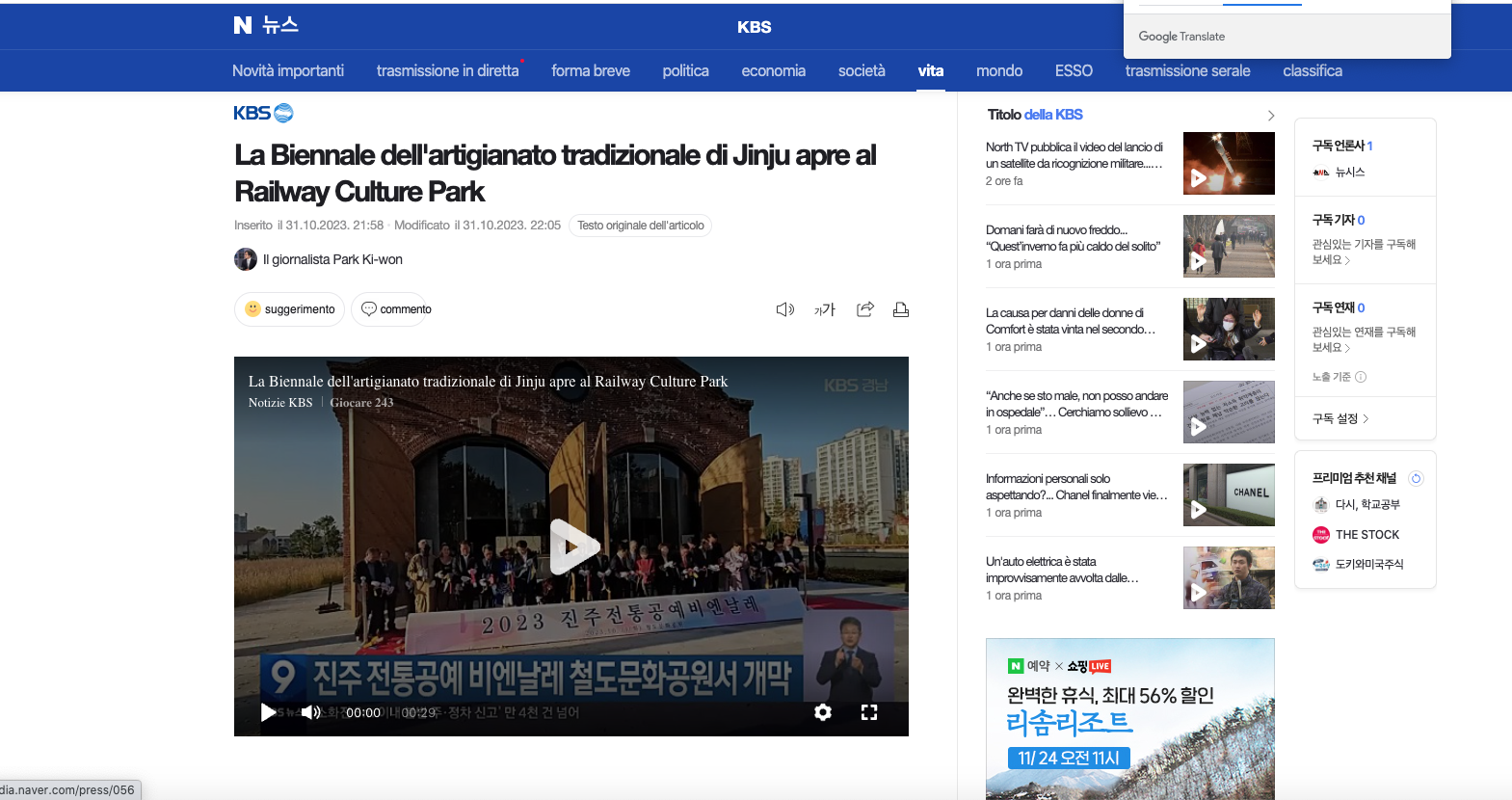This screenshot has height=800, width=1512.
Task: Click the Naver N logo
Action: point(242,25)
